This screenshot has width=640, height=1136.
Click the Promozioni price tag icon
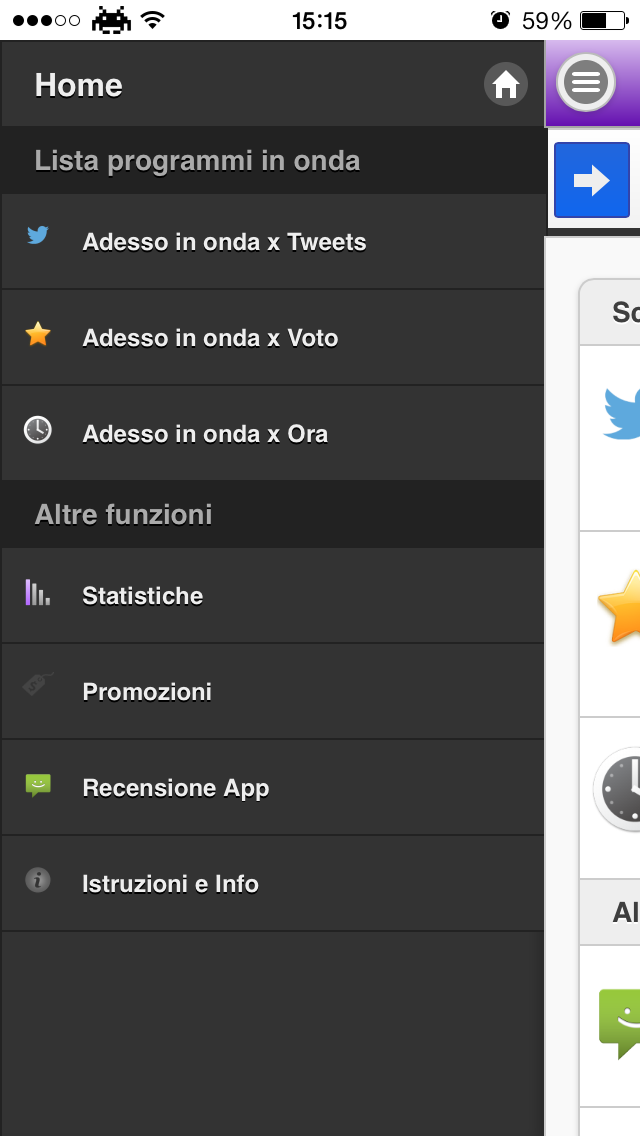pyautogui.click(x=38, y=685)
